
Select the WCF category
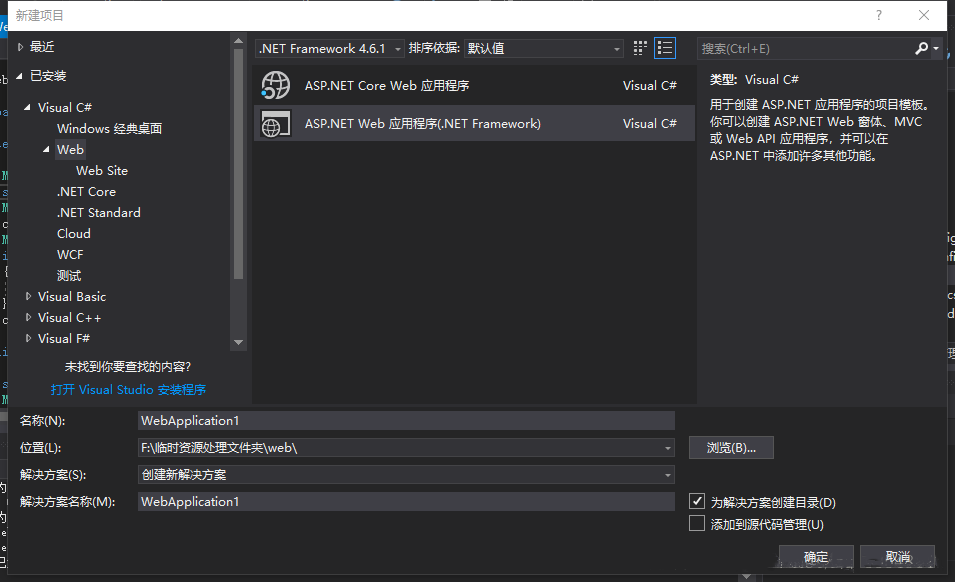70,255
